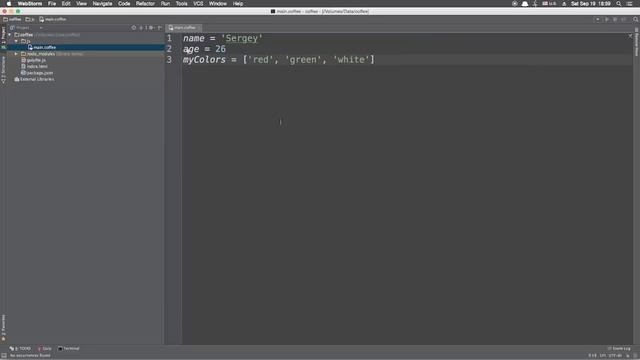
Task: Open the VCS menu
Action: (198, 4)
